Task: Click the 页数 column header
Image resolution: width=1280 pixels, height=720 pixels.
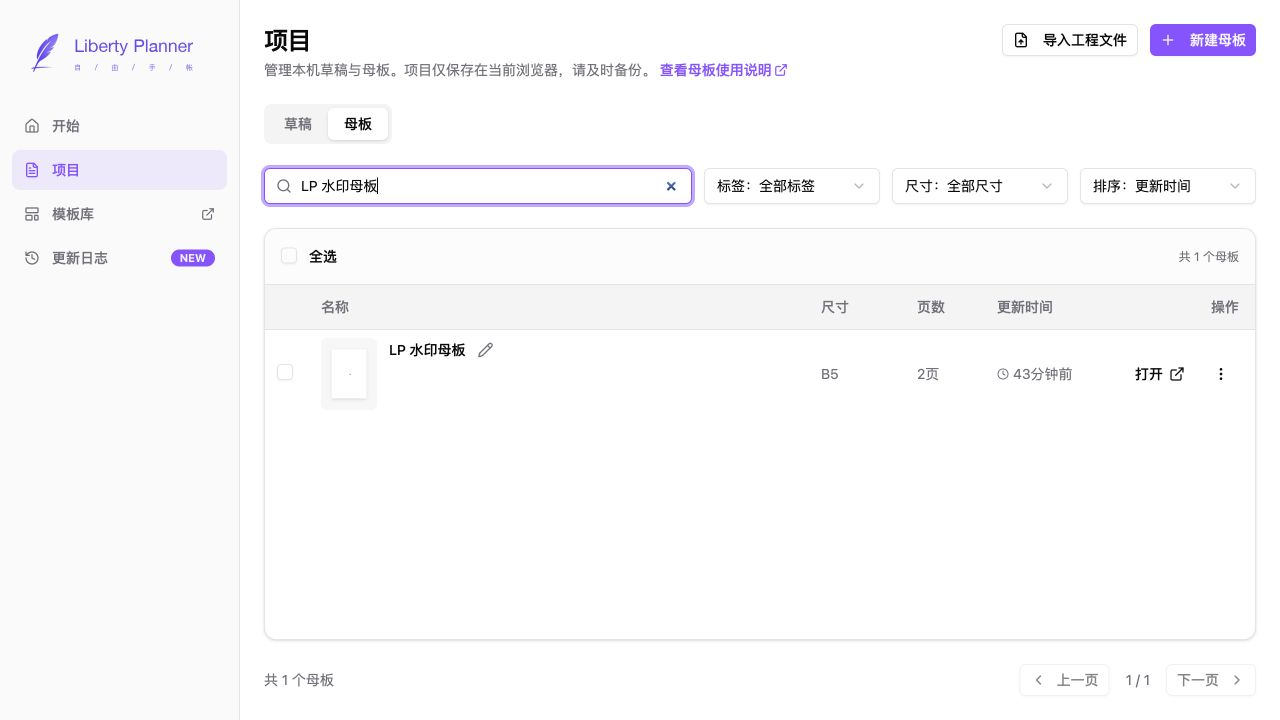Action: pyautogui.click(x=931, y=307)
